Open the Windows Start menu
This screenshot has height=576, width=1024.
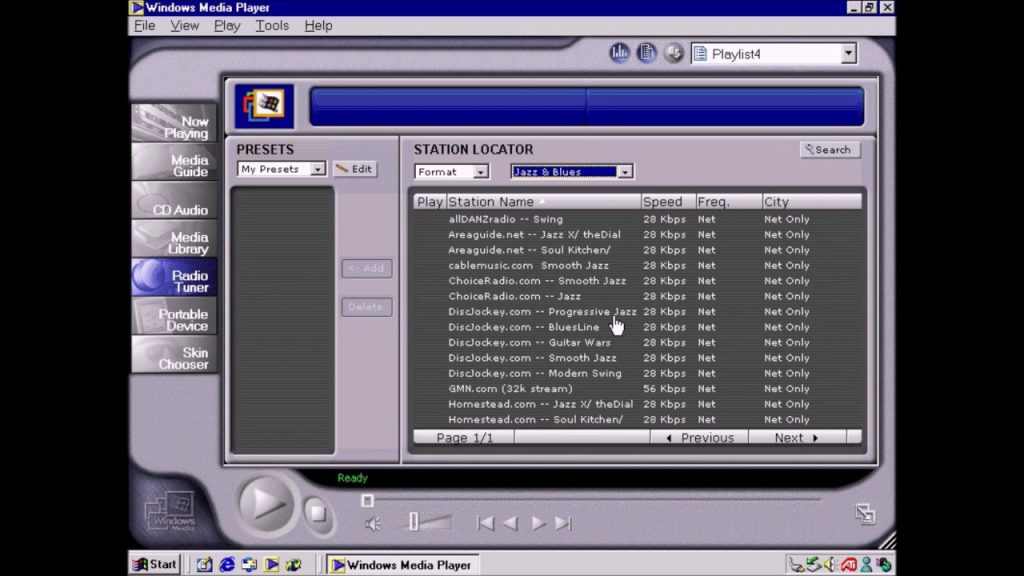155,564
